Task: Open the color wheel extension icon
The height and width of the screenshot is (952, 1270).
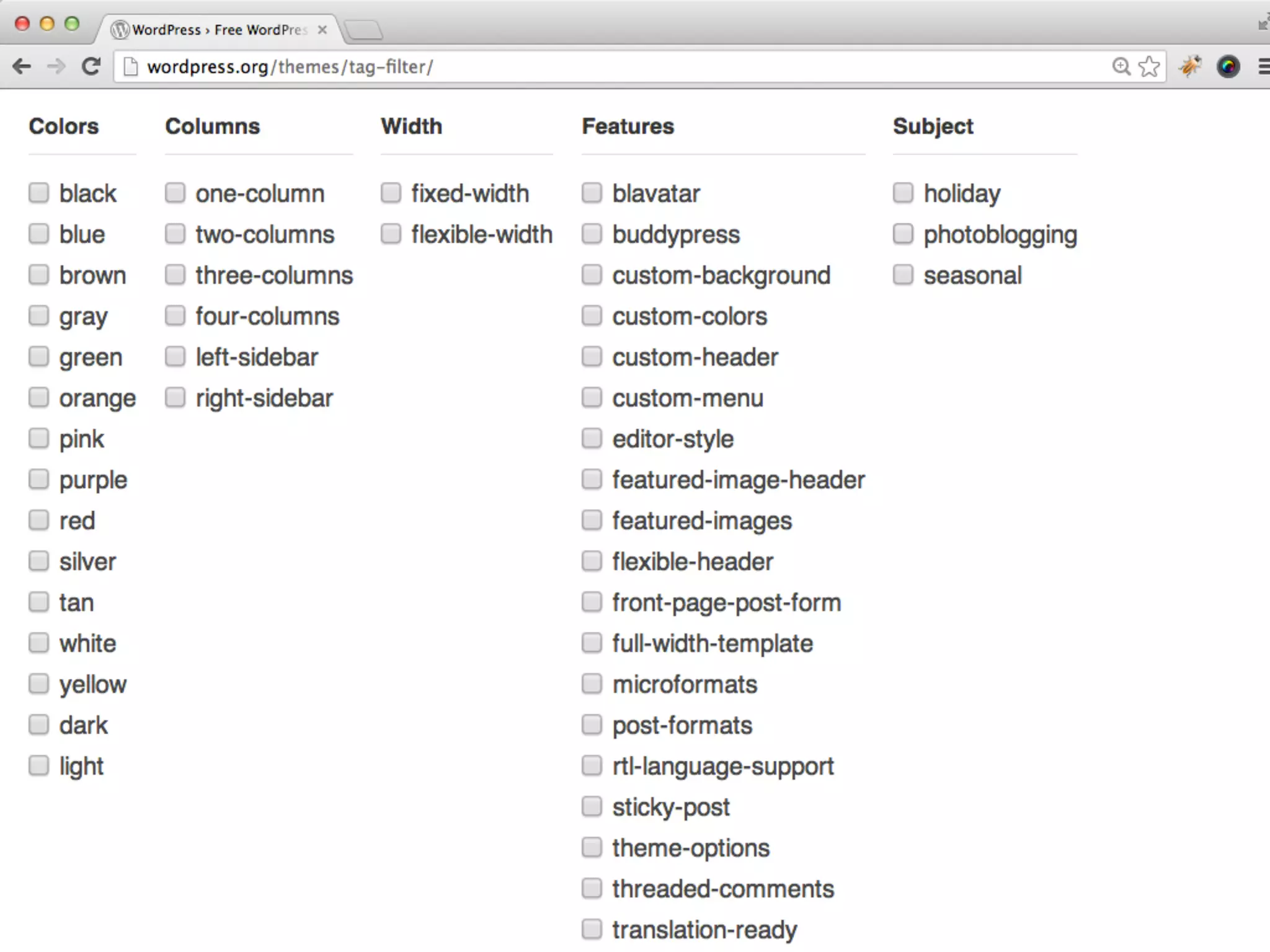Action: coord(1228,66)
